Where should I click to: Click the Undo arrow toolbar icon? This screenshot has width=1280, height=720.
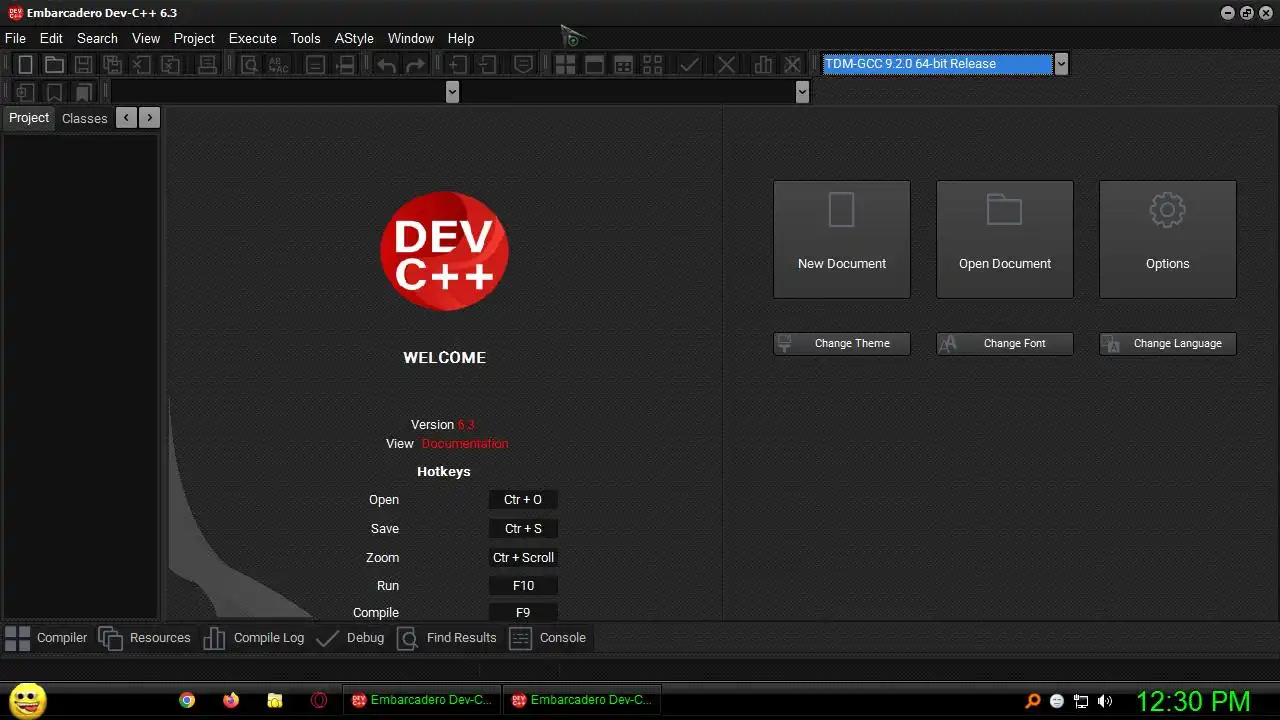(386, 64)
